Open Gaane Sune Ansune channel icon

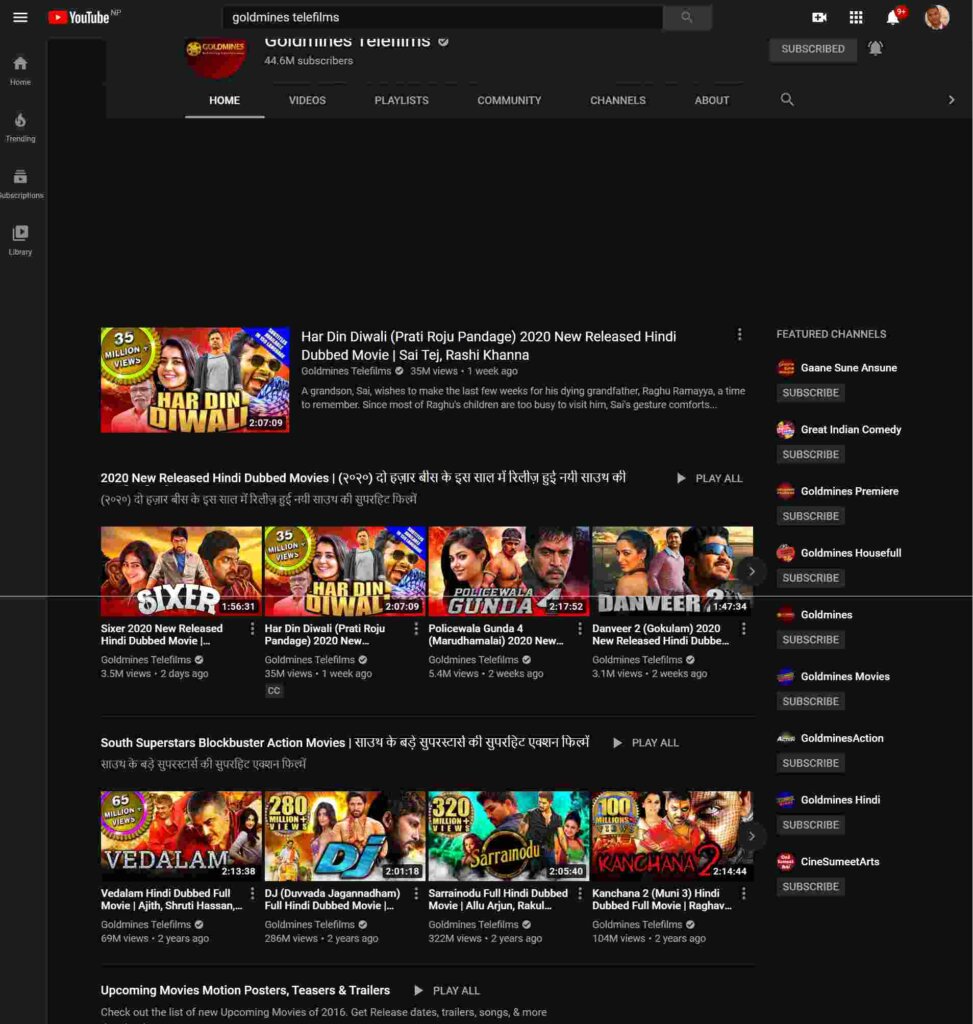[x=786, y=368]
